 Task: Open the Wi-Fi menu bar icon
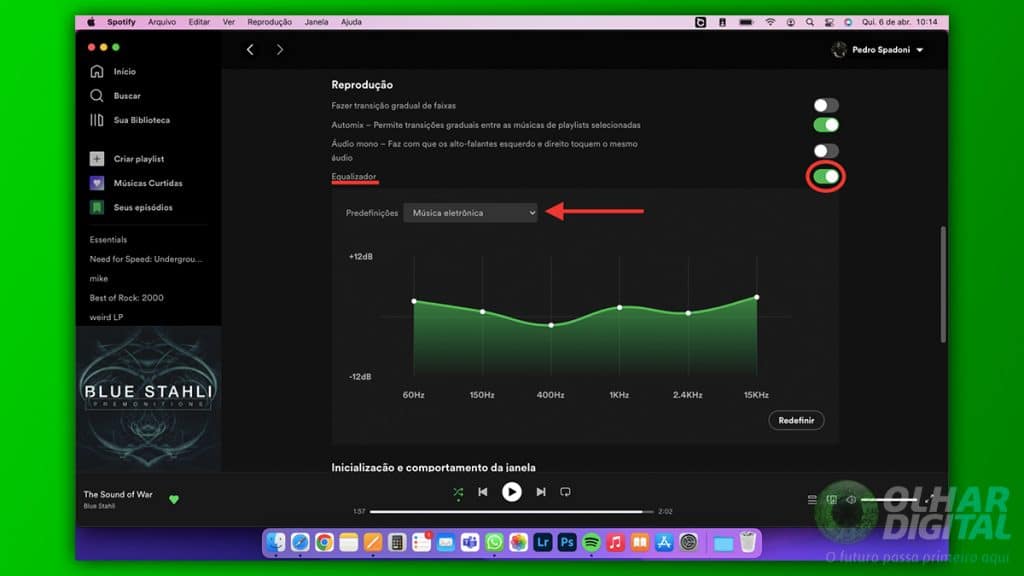point(771,22)
